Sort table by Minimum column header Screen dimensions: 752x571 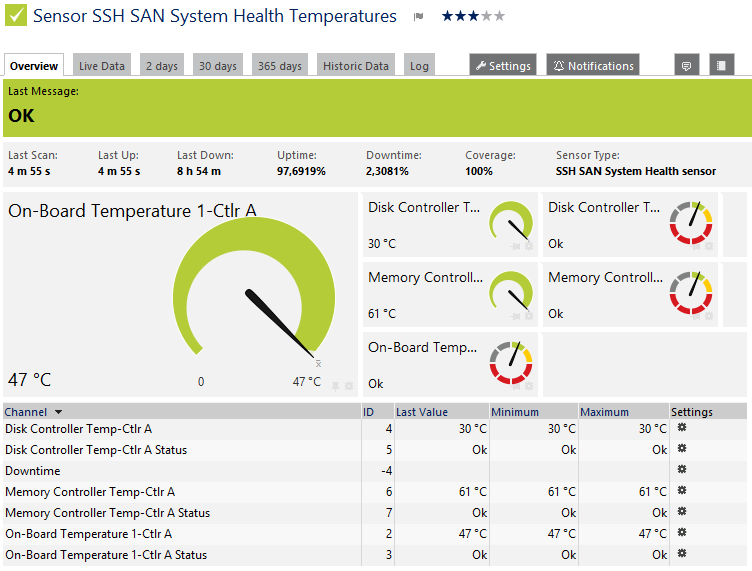515,412
